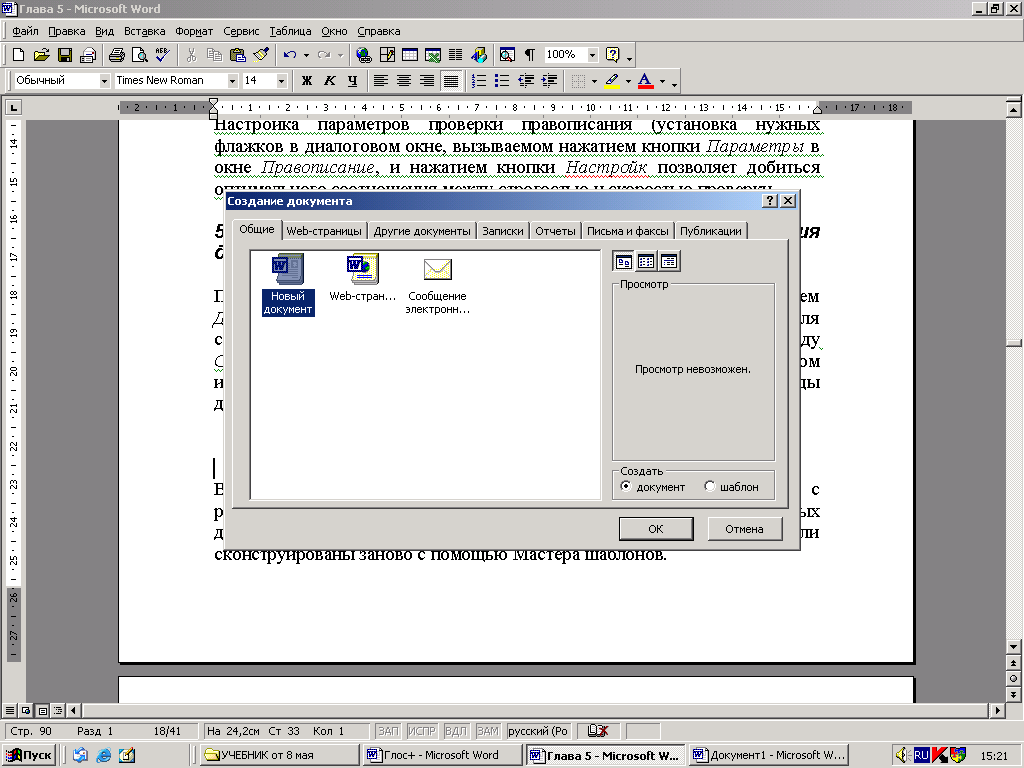The width and height of the screenshot is (1024, 768).
Task: Expand Undo history dropdown arrow
Action: [306, 55]
